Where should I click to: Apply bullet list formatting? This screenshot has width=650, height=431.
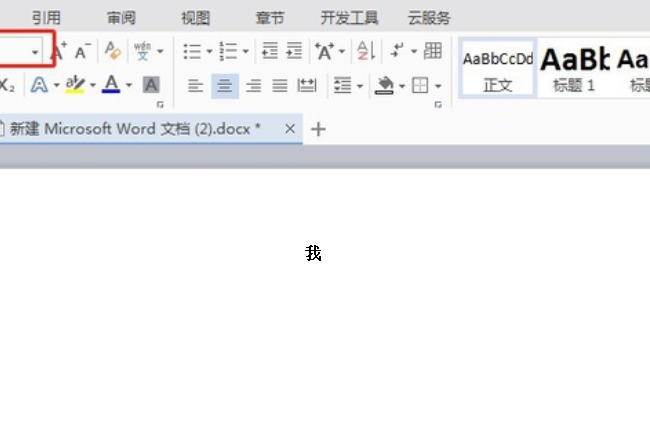192,51
